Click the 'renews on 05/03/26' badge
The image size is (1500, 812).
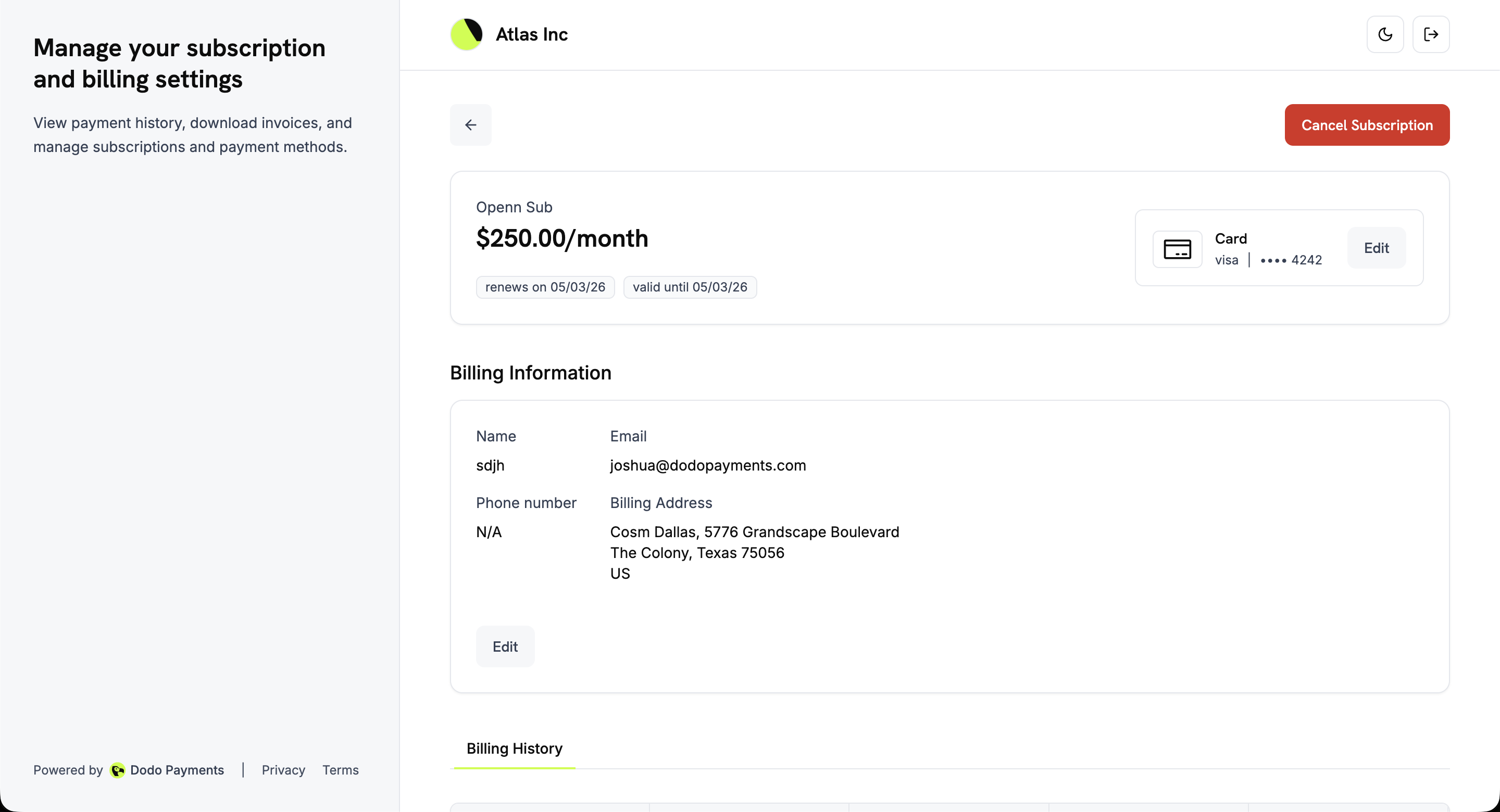tap(545, 286)
